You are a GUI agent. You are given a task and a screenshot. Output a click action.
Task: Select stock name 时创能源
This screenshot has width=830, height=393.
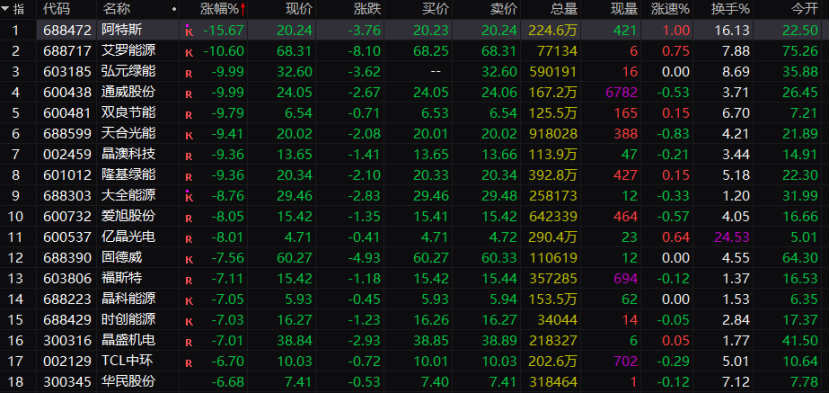tap(129, 319)
